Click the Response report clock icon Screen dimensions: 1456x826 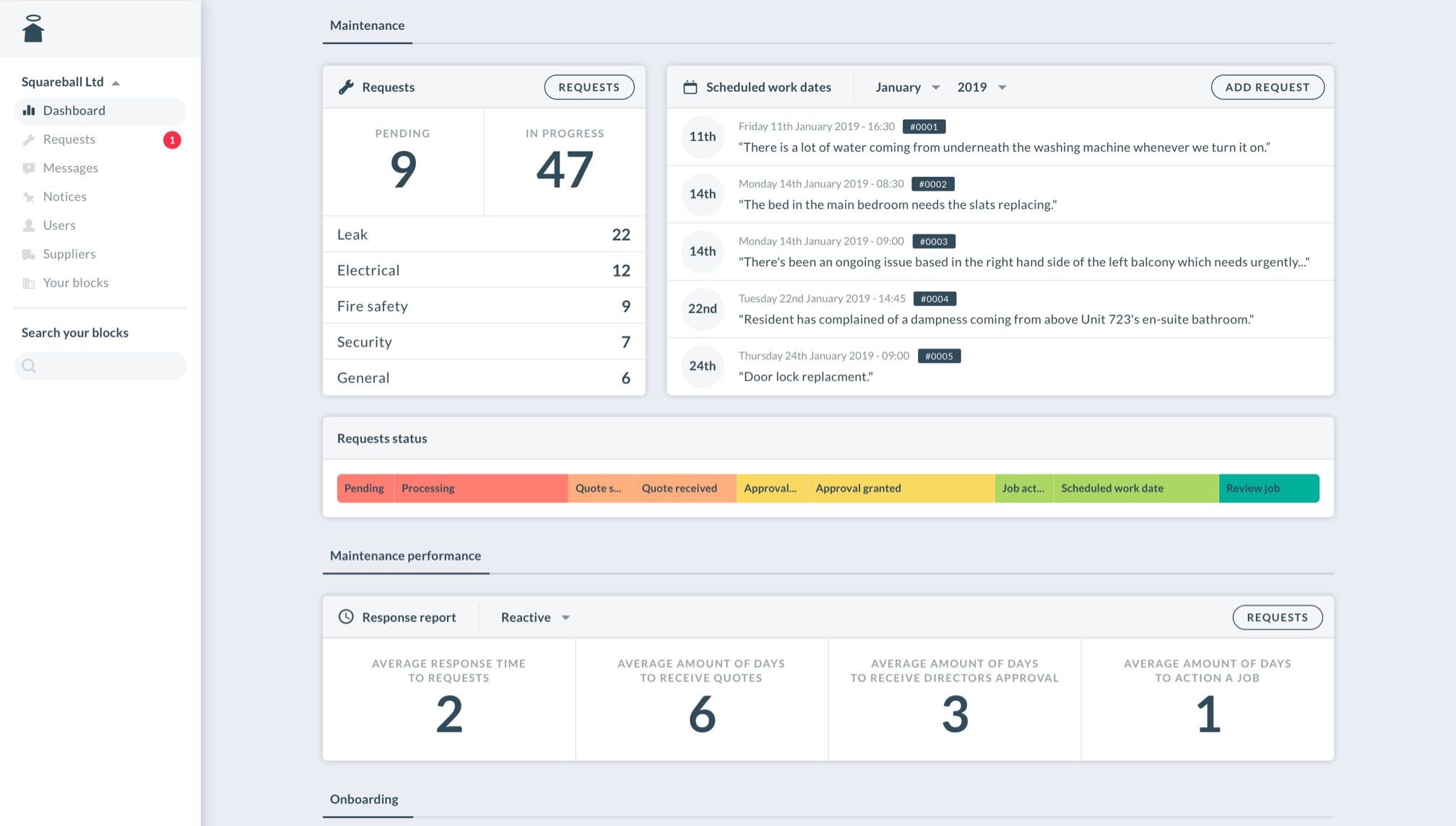(x=346, y=617)
